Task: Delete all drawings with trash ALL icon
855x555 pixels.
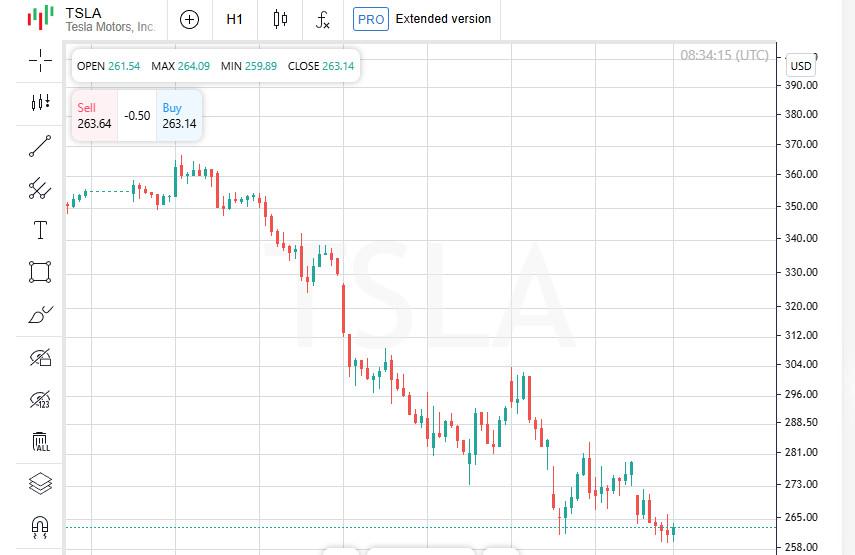Action: 40,442
